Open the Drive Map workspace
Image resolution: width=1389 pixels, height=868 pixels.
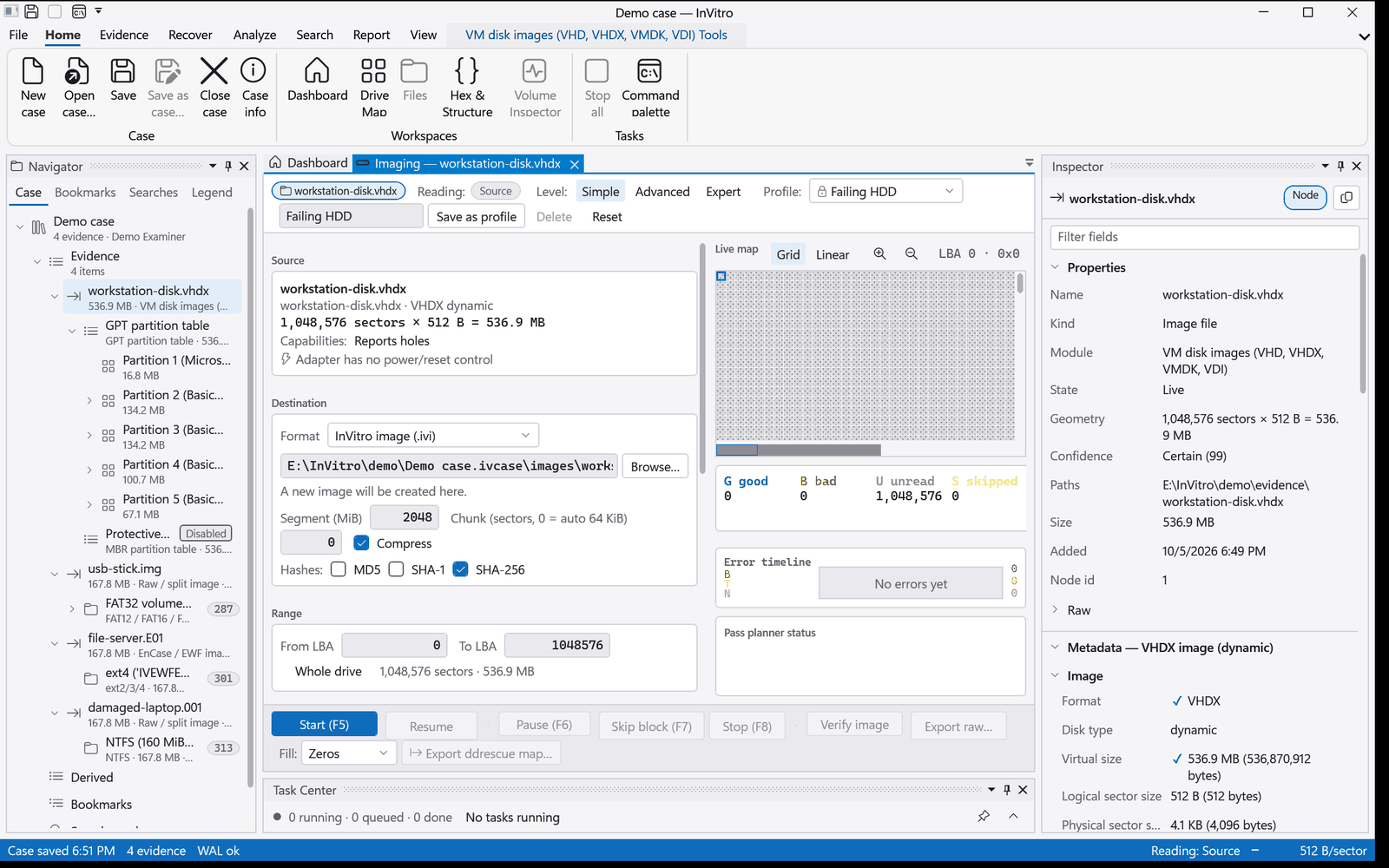pos(374,87)
